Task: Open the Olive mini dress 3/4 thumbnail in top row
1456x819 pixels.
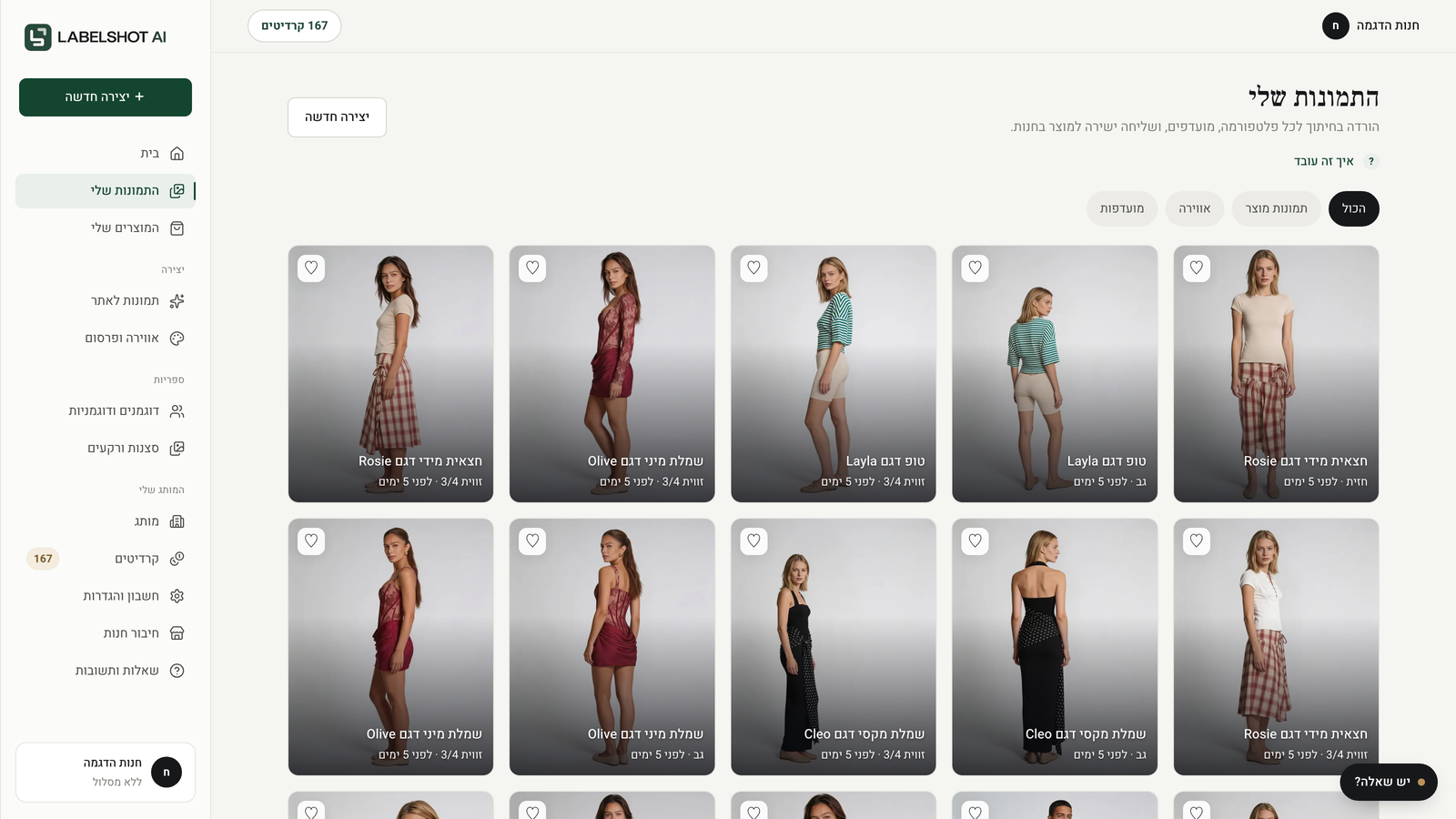Action: pos(612,374)
